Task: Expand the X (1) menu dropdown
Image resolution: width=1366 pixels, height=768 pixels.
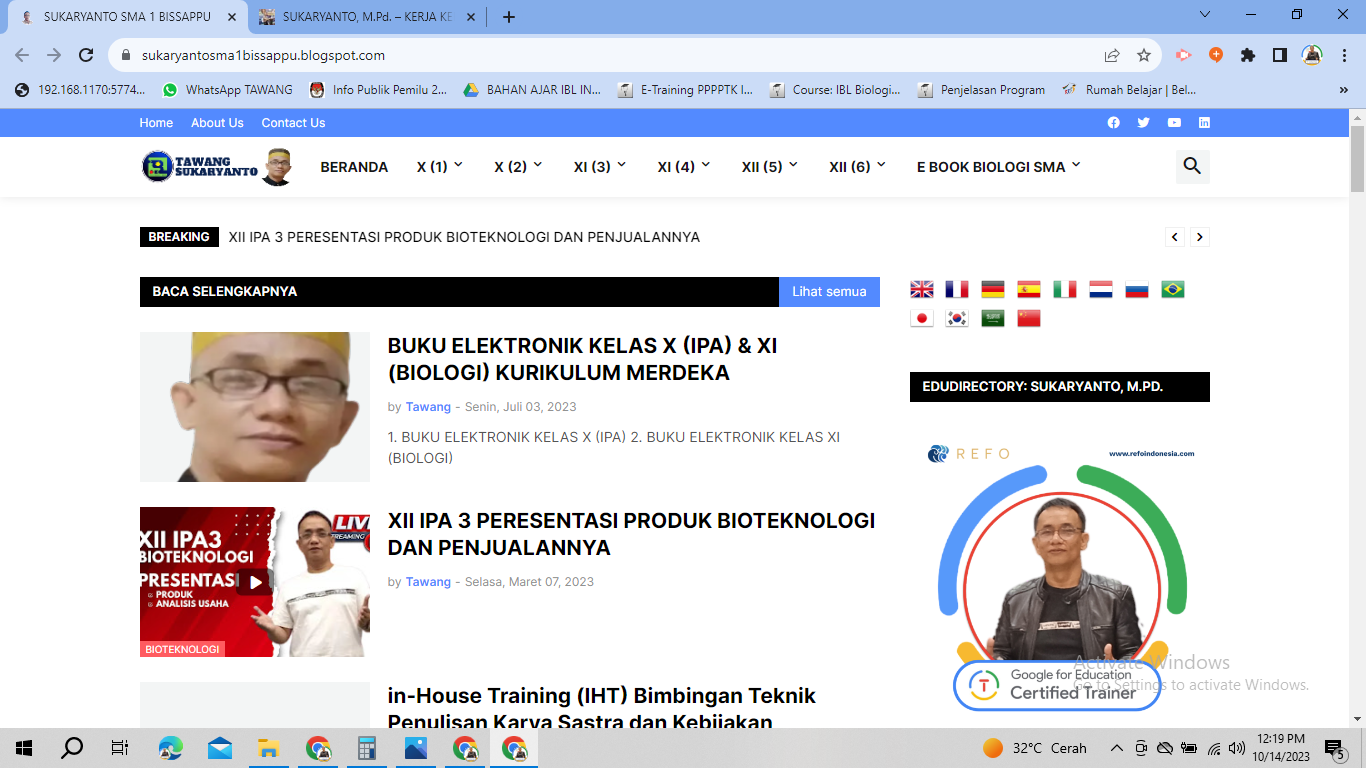Action: (x=440, y=167)
